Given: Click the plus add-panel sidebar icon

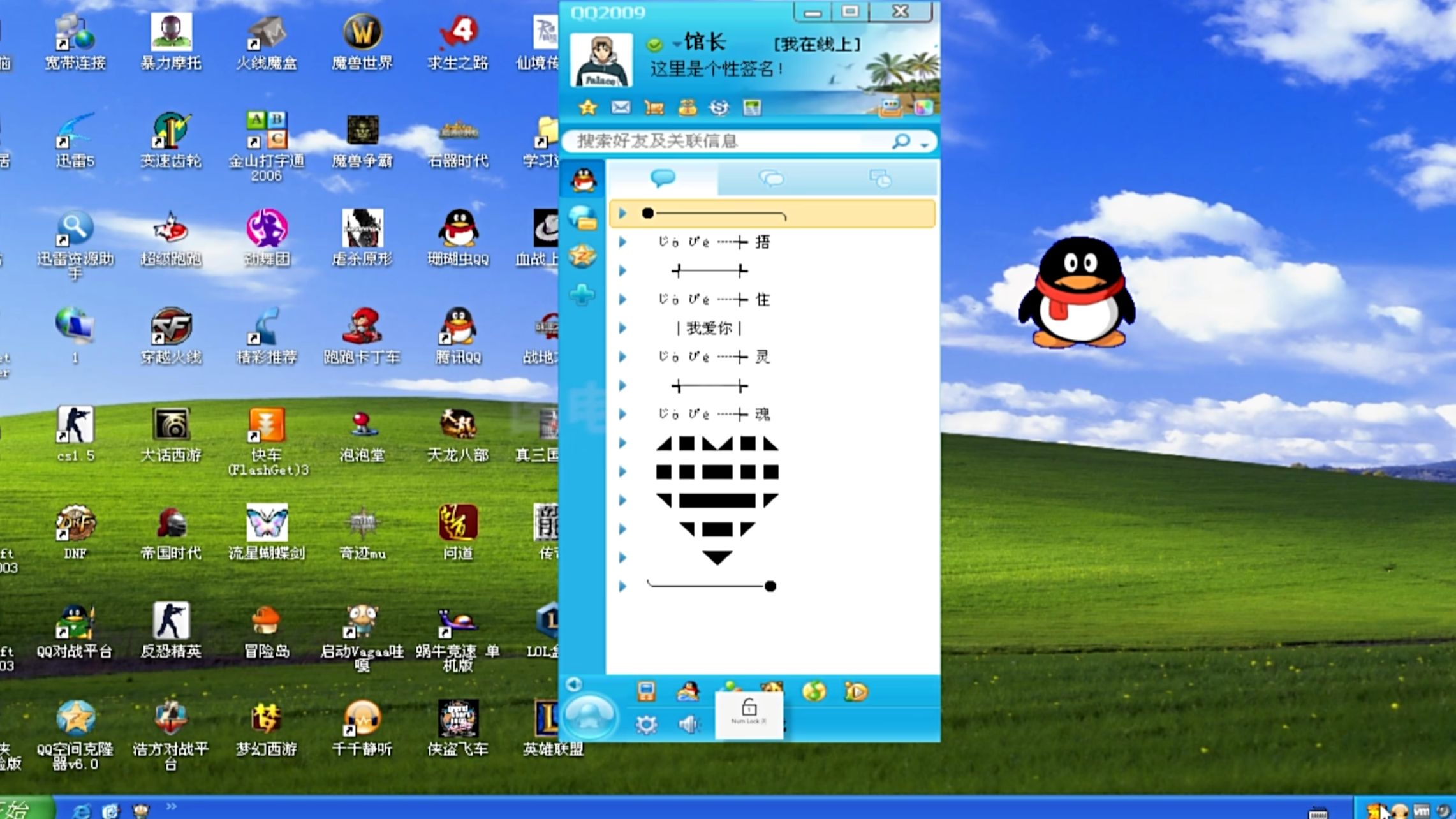Looking at the screenshot, I should coord(582,295).
